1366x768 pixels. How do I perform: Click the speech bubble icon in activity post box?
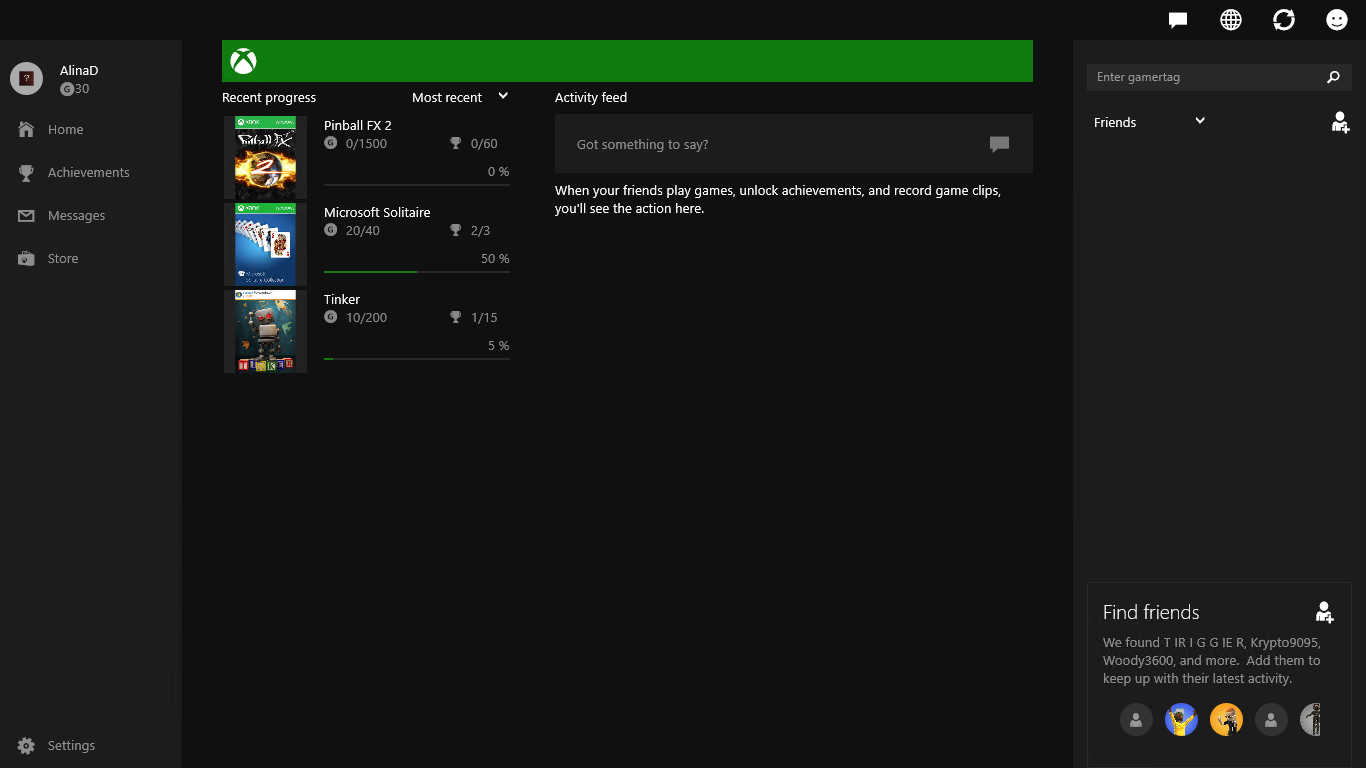pos(999,144)
